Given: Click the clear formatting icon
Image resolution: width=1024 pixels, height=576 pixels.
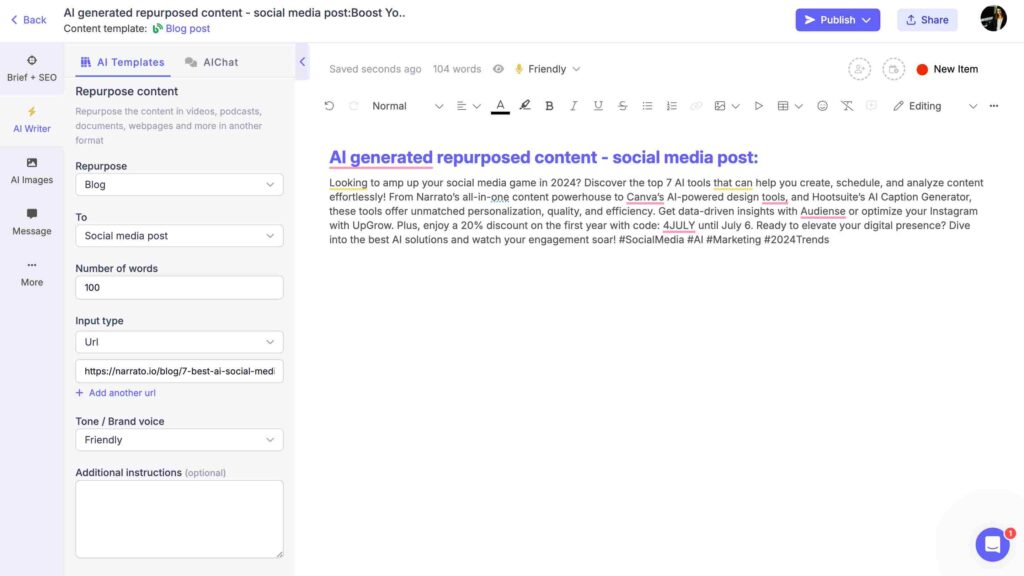Looking at the screenshot, I should [x=847, y=106].
